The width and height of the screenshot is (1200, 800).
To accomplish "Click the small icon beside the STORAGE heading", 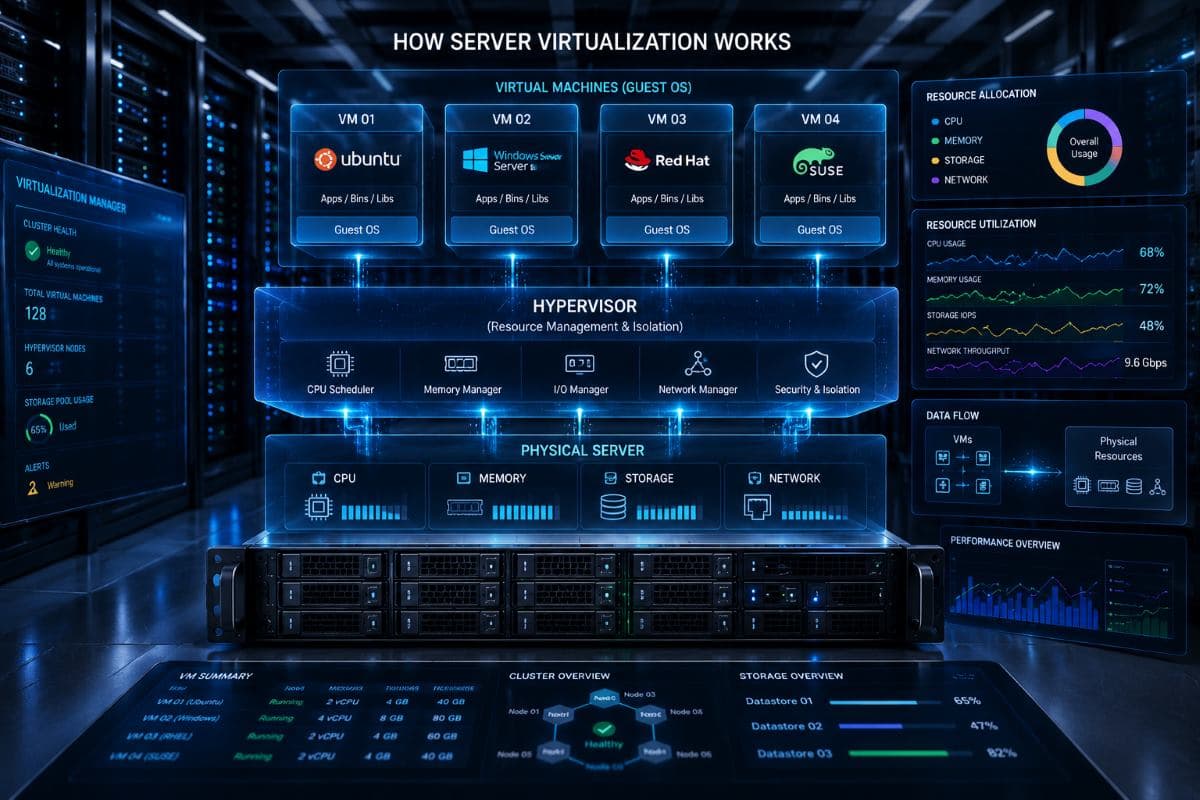I will tap(610, 478).
